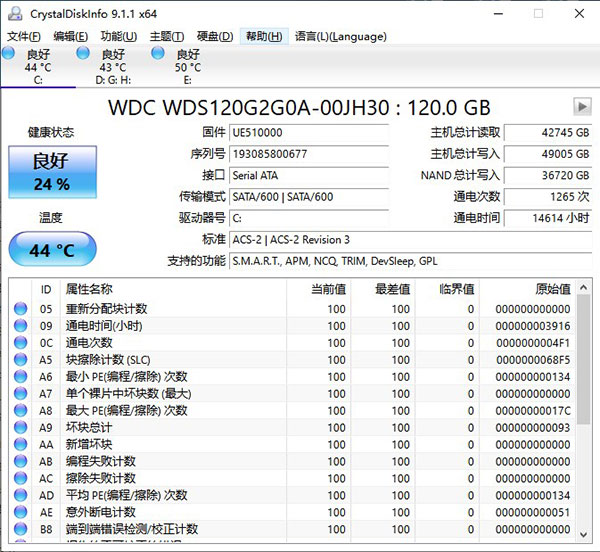Viewport: 600px width, 552px height.
Task: Select the 通电时间(小时) attribute row
Action: [x=105, y=326]
